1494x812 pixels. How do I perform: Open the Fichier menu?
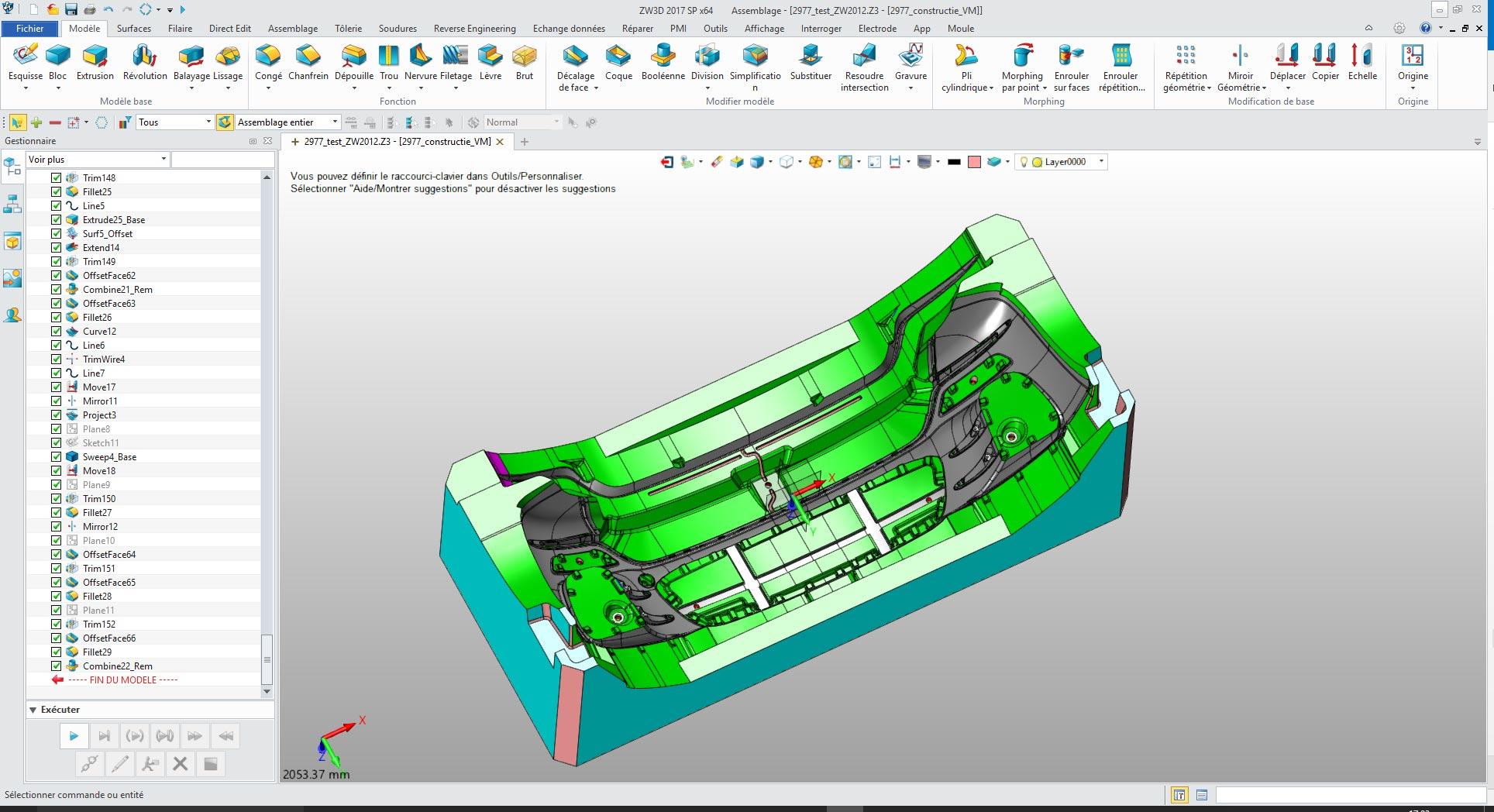[x=30, y=29]
